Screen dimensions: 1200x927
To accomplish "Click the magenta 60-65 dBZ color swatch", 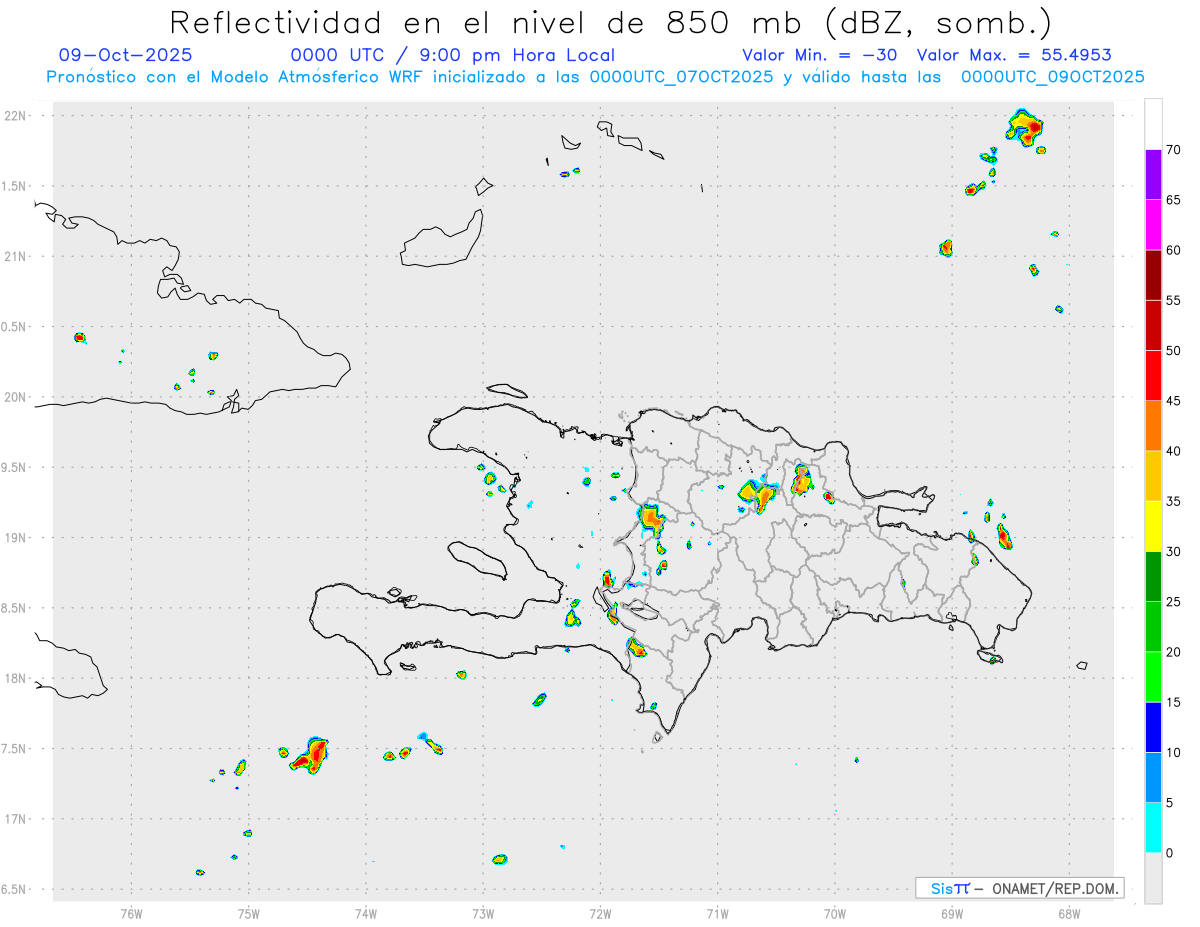I will click(1153, 225).
